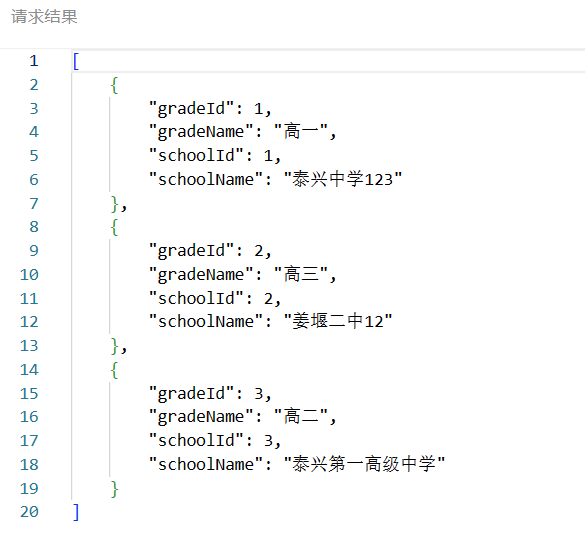Click the schoolName value 泰兴中学123
The width and height of the screenshot is (585, 545).
pos(343,179)
